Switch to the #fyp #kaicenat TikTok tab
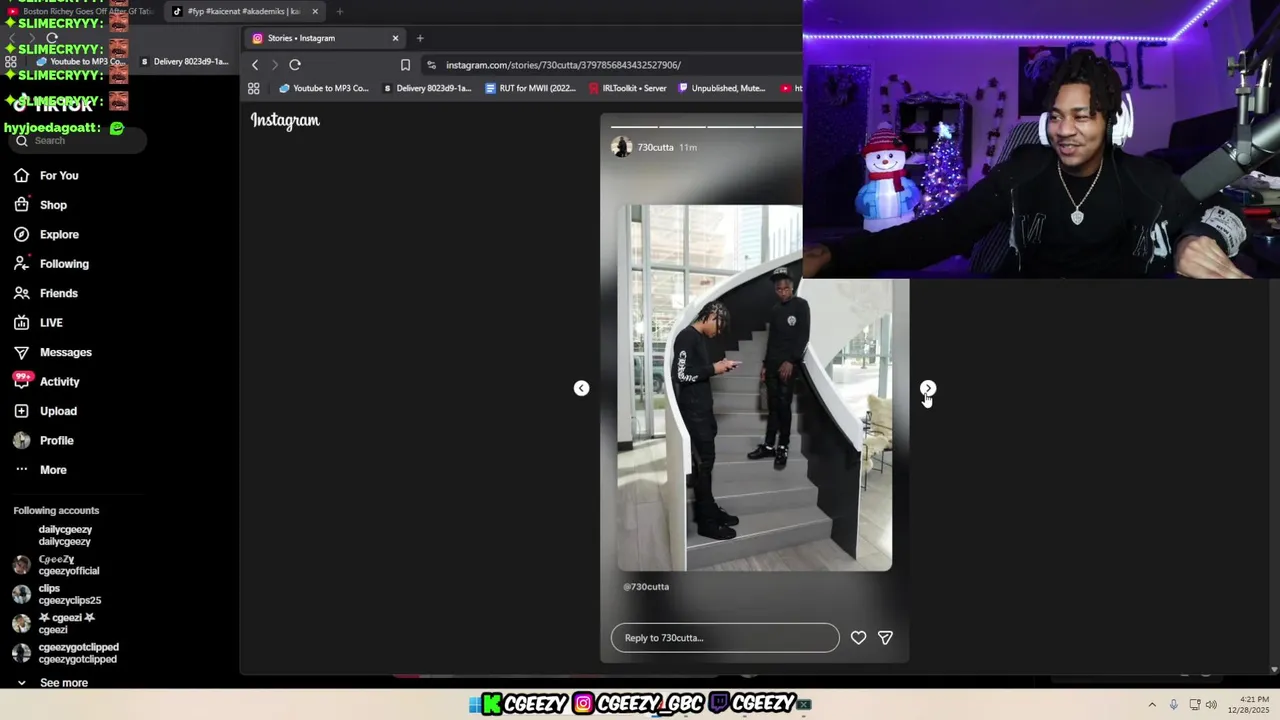Screen dimensions: 1280x720 (245, 12)
